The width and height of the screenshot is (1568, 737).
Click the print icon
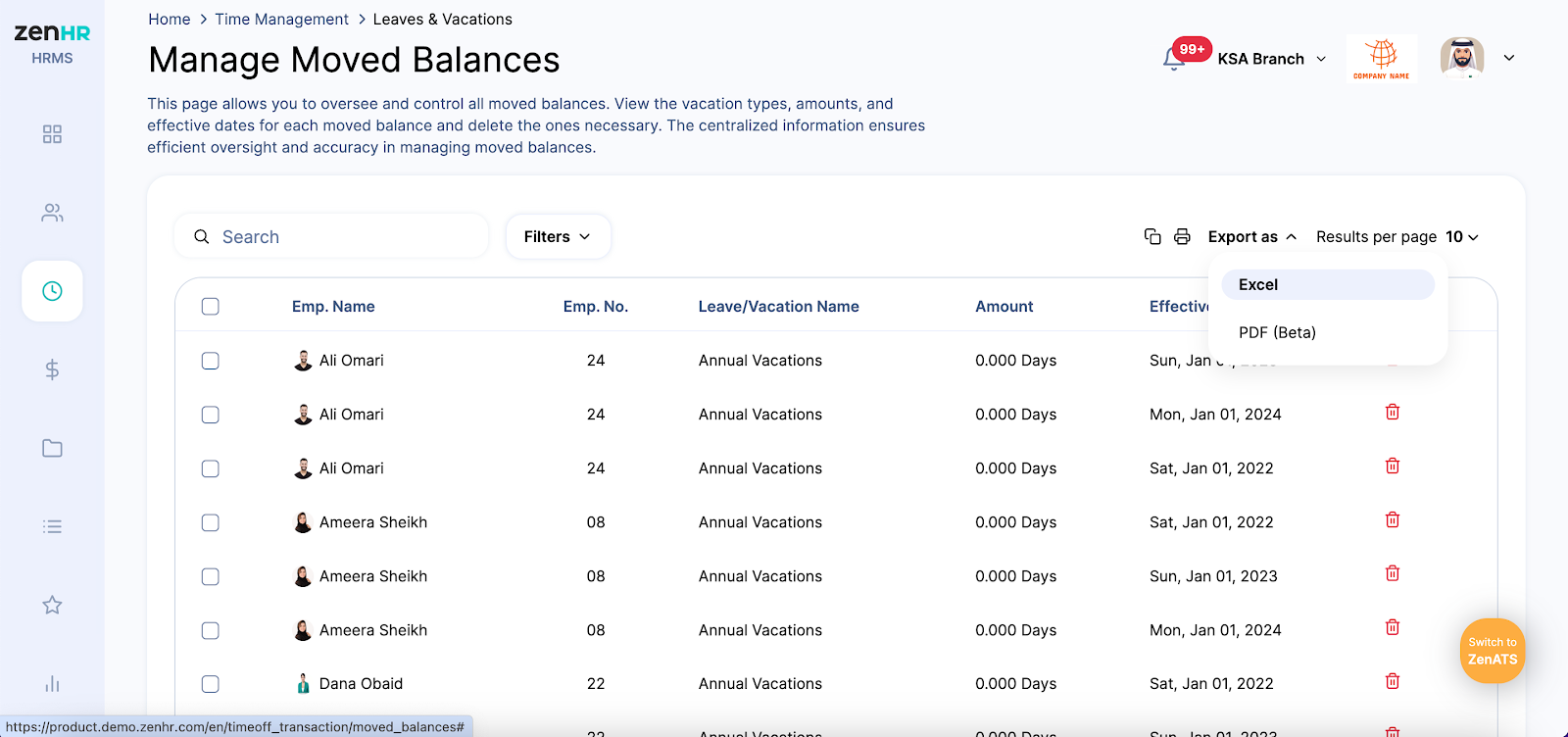pyautogui.click(x=1182, y=236)
